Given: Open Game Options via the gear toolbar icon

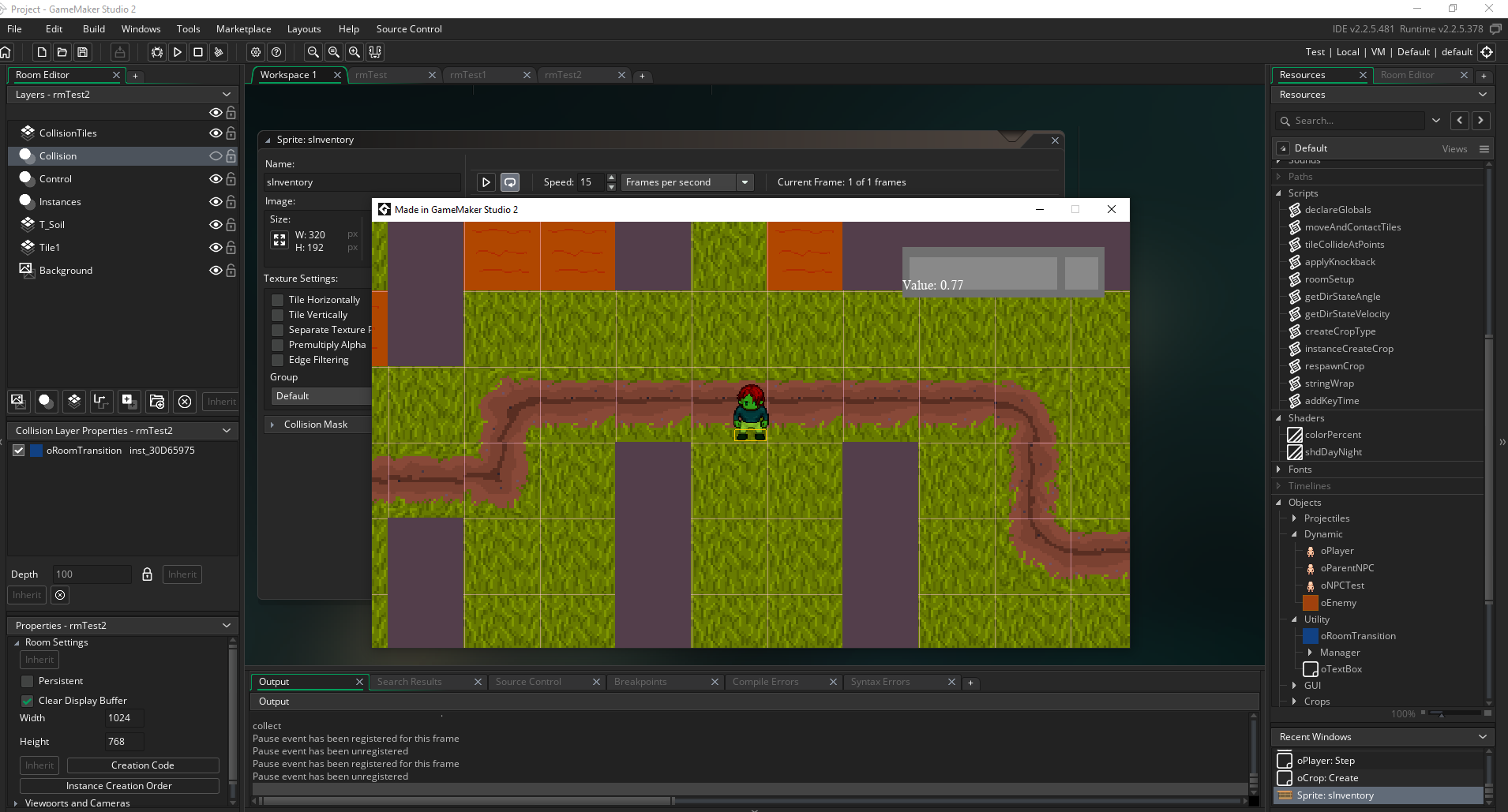Looking at the screenshot, I should [256, 52].
